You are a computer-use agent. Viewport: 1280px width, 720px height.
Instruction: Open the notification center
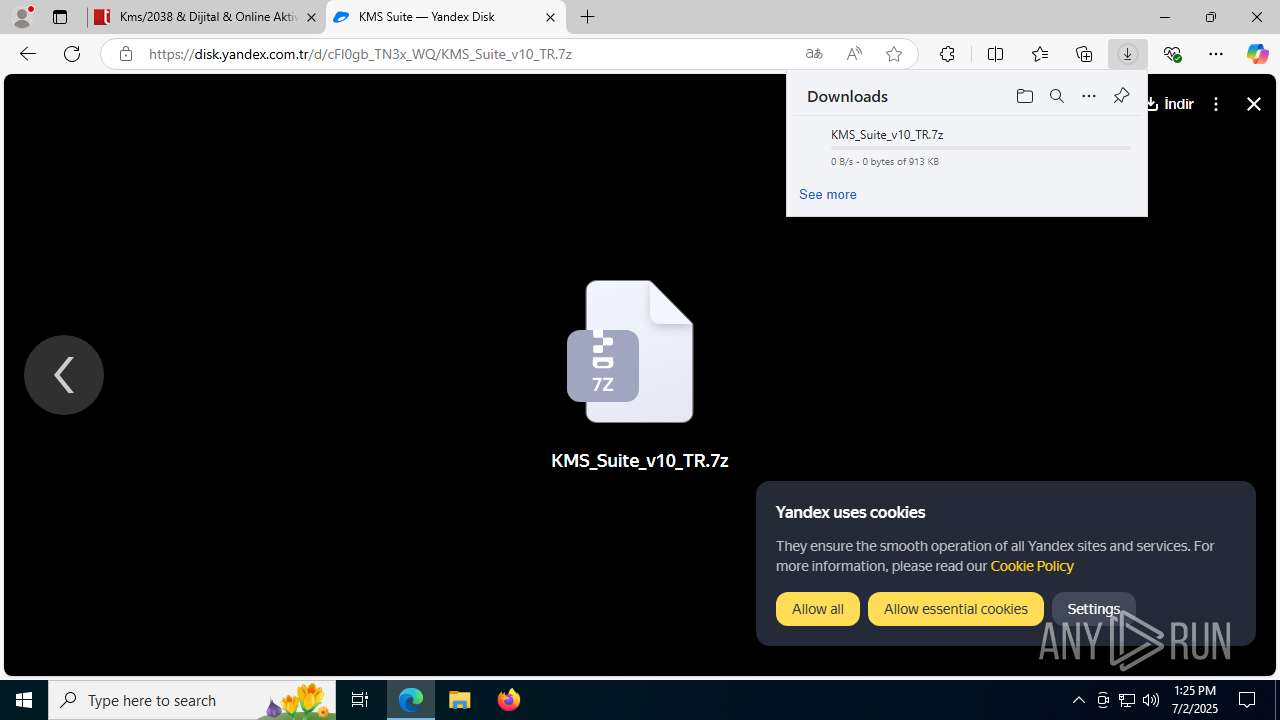pyautogui.click(x=1248, y=700)
